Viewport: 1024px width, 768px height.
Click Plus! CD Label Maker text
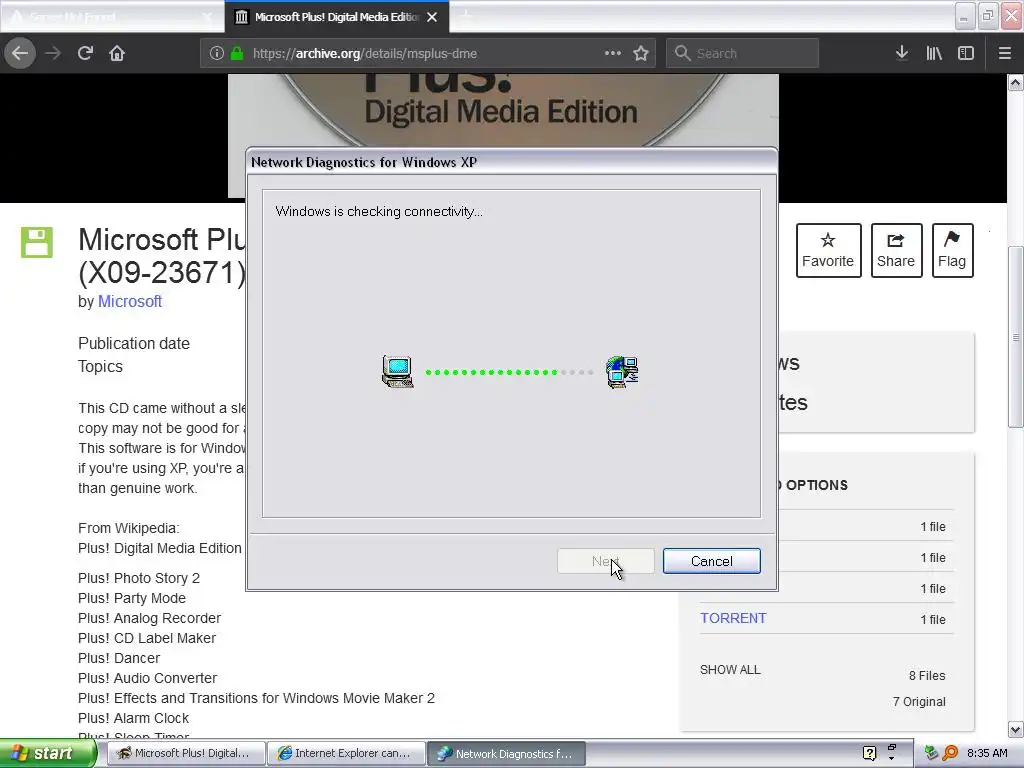(147, 639)
